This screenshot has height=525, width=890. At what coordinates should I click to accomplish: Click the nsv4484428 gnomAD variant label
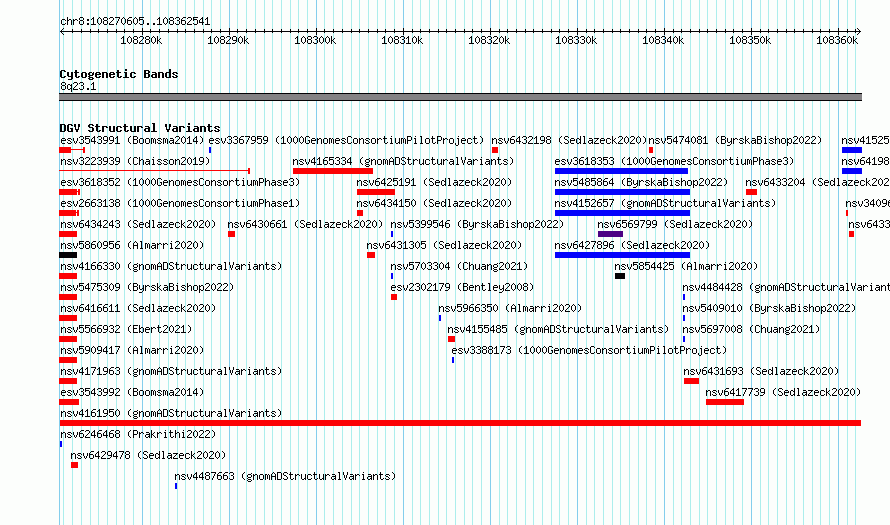pyautogui.click(x=786, y=287)
